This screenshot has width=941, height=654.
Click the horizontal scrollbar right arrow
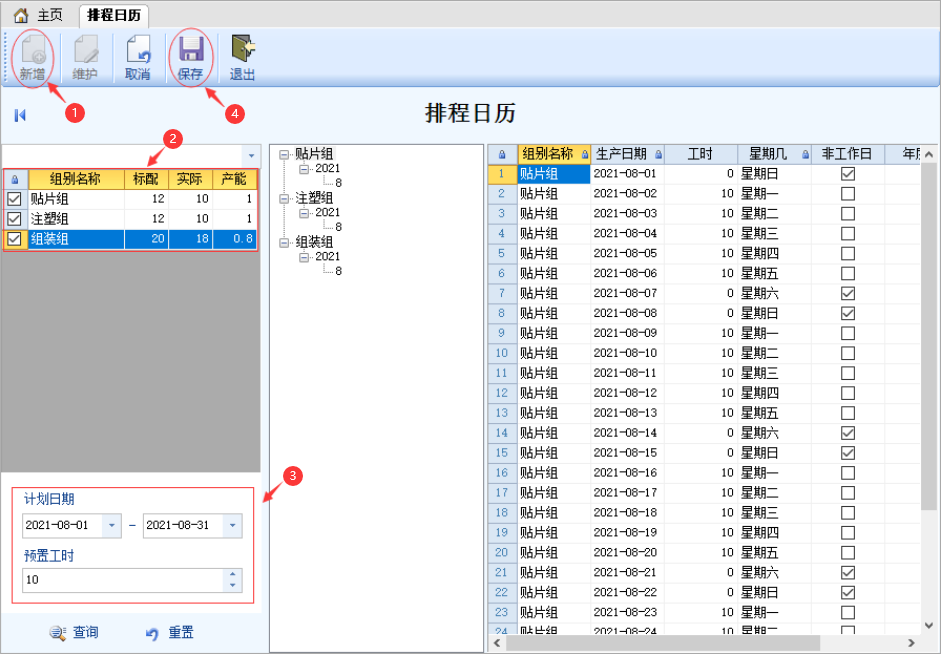pos(912,643)
